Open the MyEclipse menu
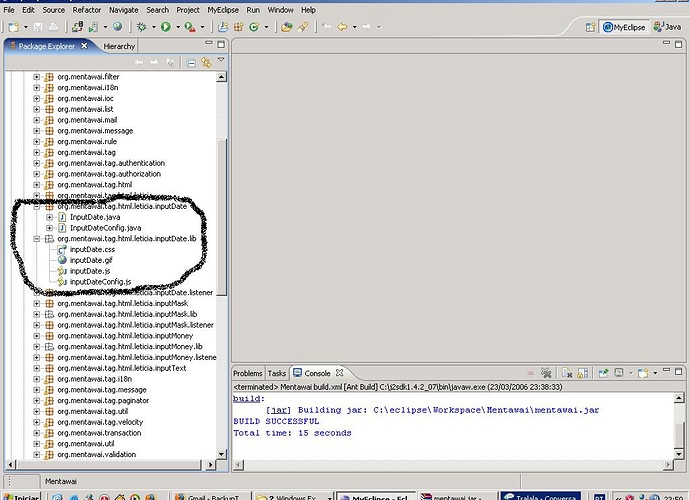Viewport: 690px width, 500px height. tap(223, 10)
